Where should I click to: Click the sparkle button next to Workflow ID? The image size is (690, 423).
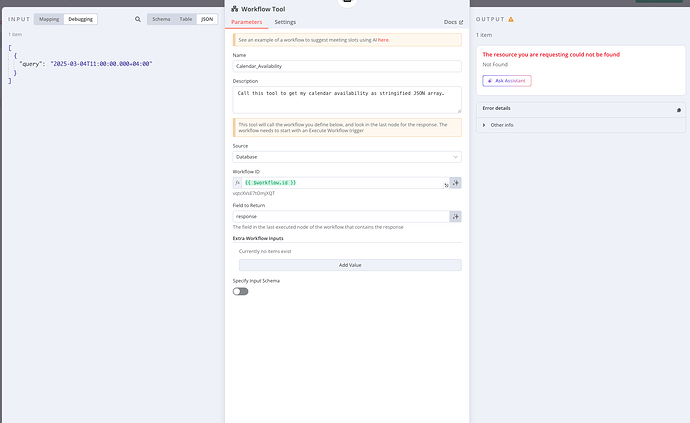[x=455, y=183]
